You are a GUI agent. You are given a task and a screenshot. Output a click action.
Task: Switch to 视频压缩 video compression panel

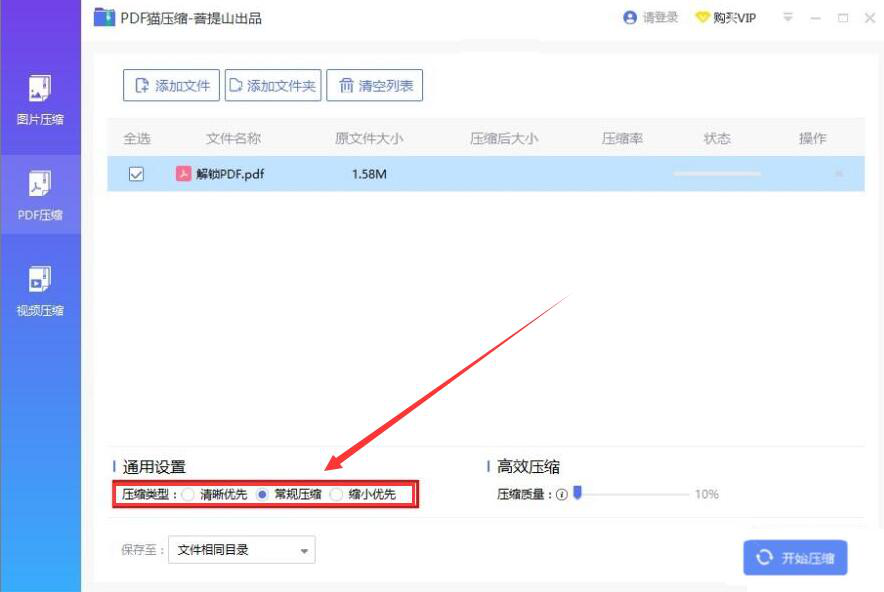pyautogui.click(x=40, y=283)
